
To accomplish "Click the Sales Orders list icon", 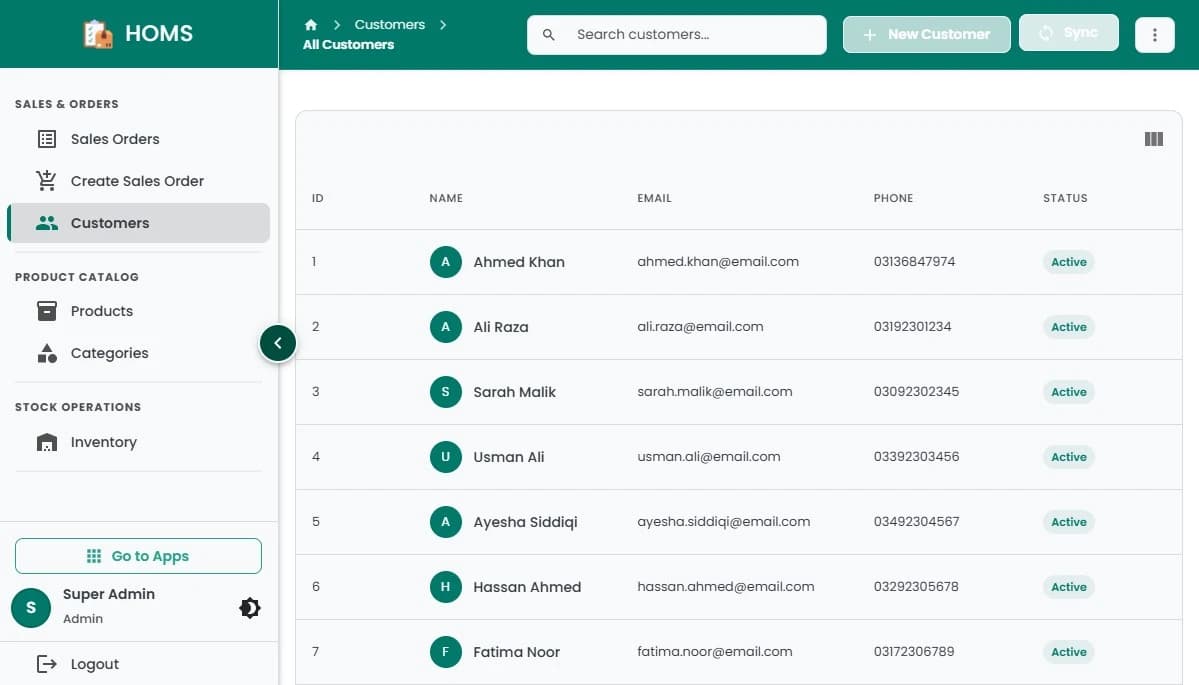I will point(47,139).
